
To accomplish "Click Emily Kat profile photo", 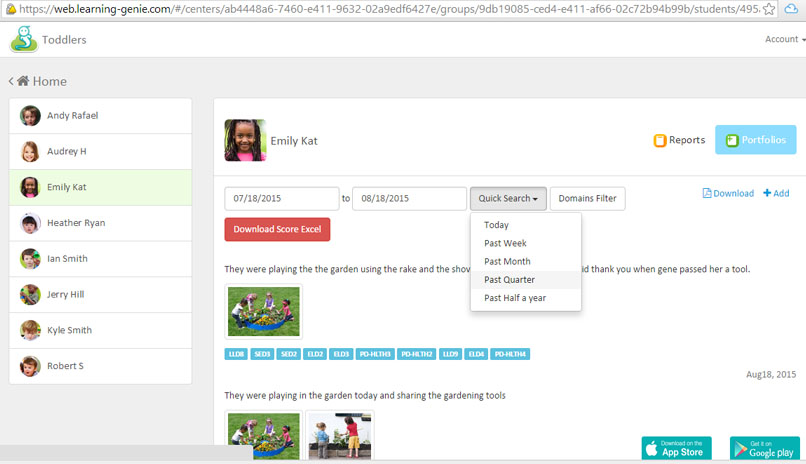I will [x=245, y=140].
